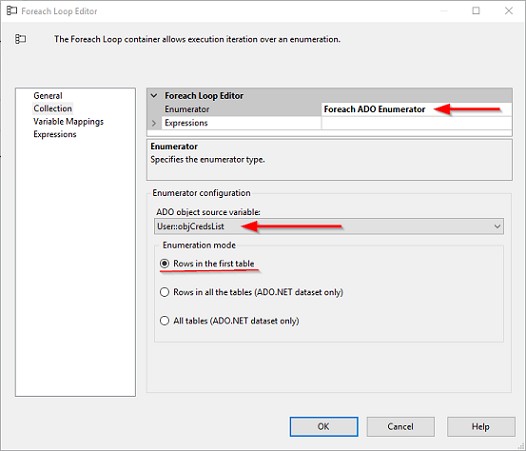Click the Help button
526x451 pixels.
[481, 427]
